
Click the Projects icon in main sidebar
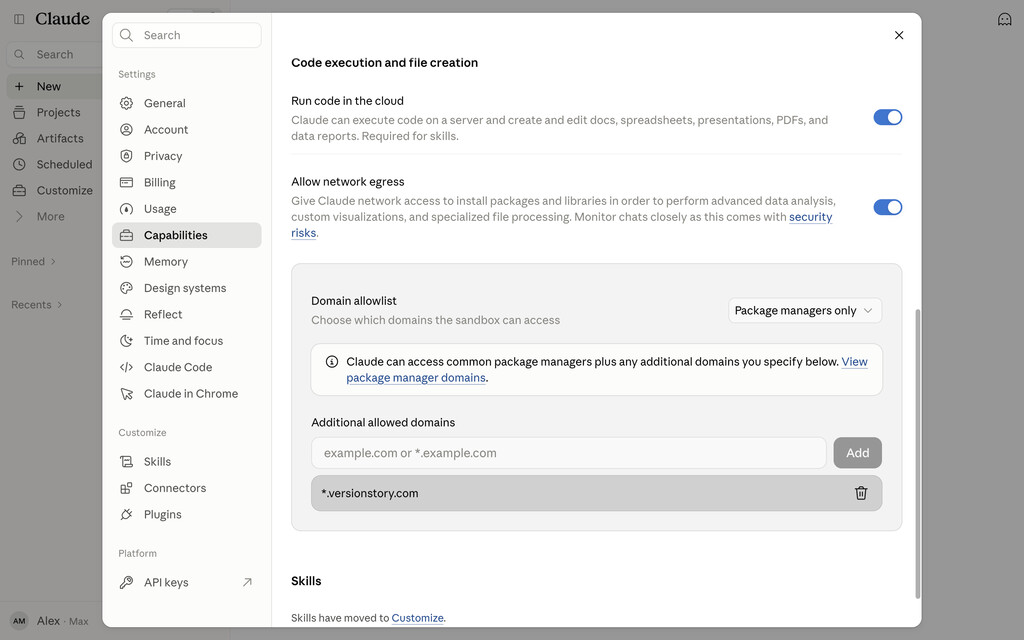coord(20,112)
